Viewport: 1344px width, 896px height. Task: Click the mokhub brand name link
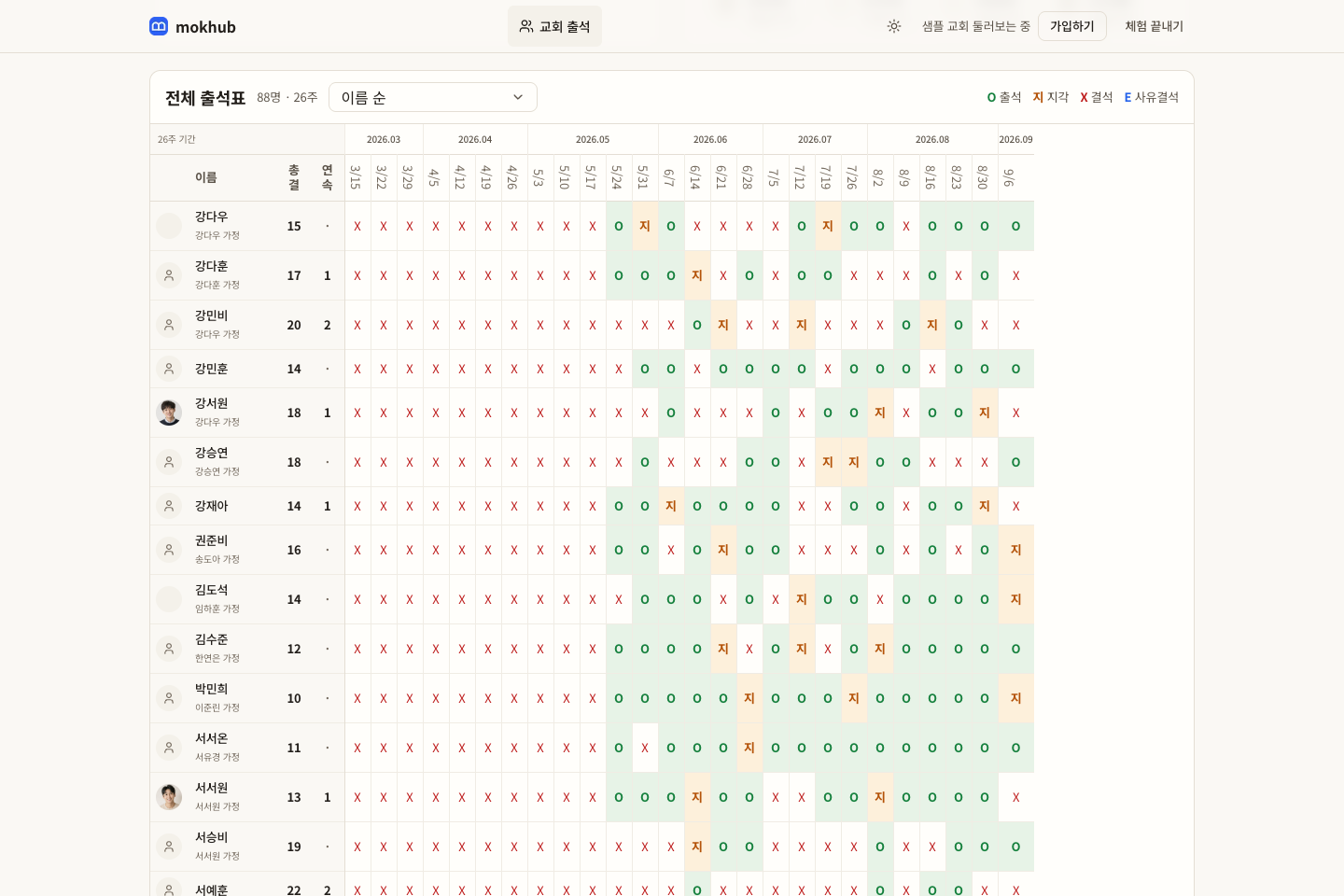pyautogui.click(x=205, y=27)
